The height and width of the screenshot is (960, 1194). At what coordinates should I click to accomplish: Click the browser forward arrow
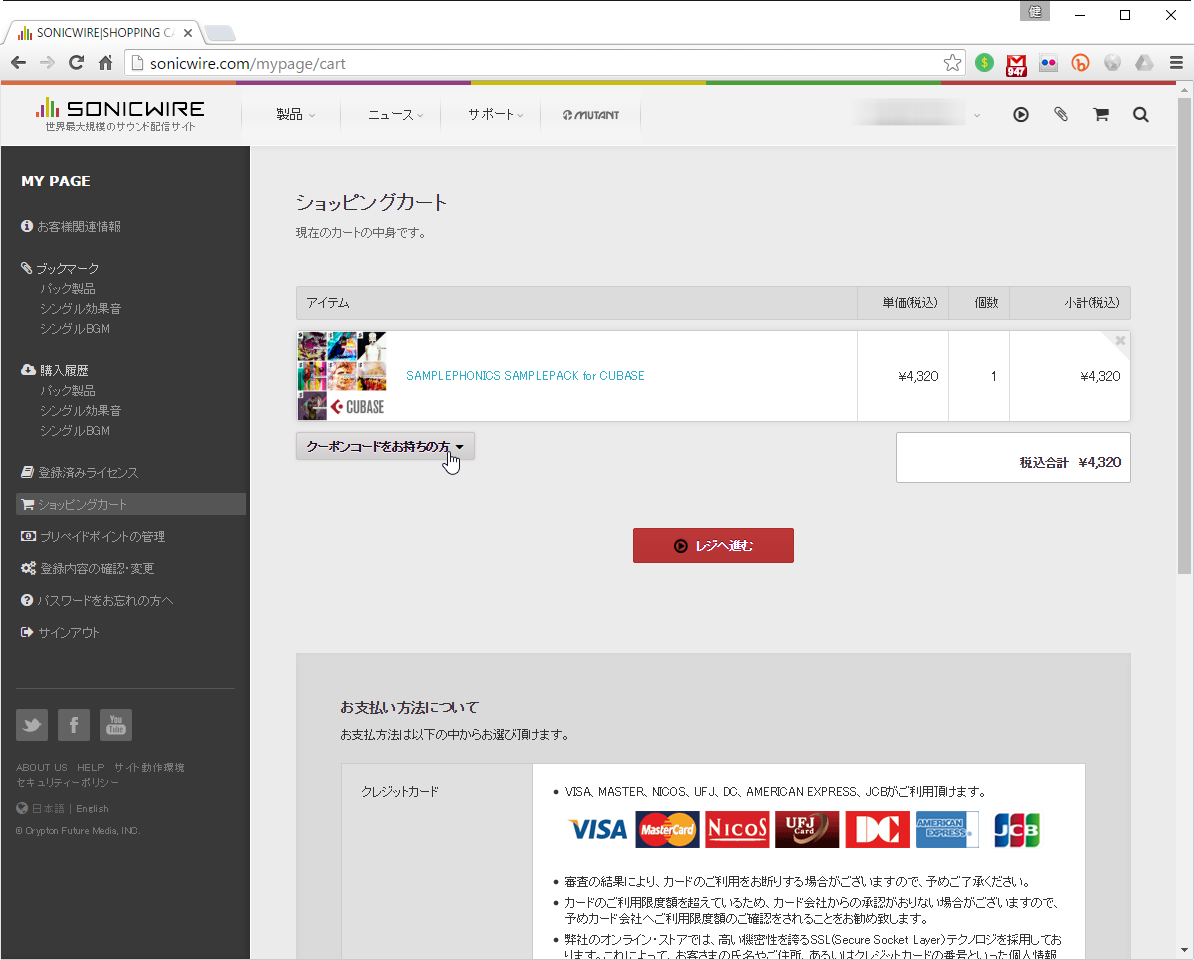(47, 63)
